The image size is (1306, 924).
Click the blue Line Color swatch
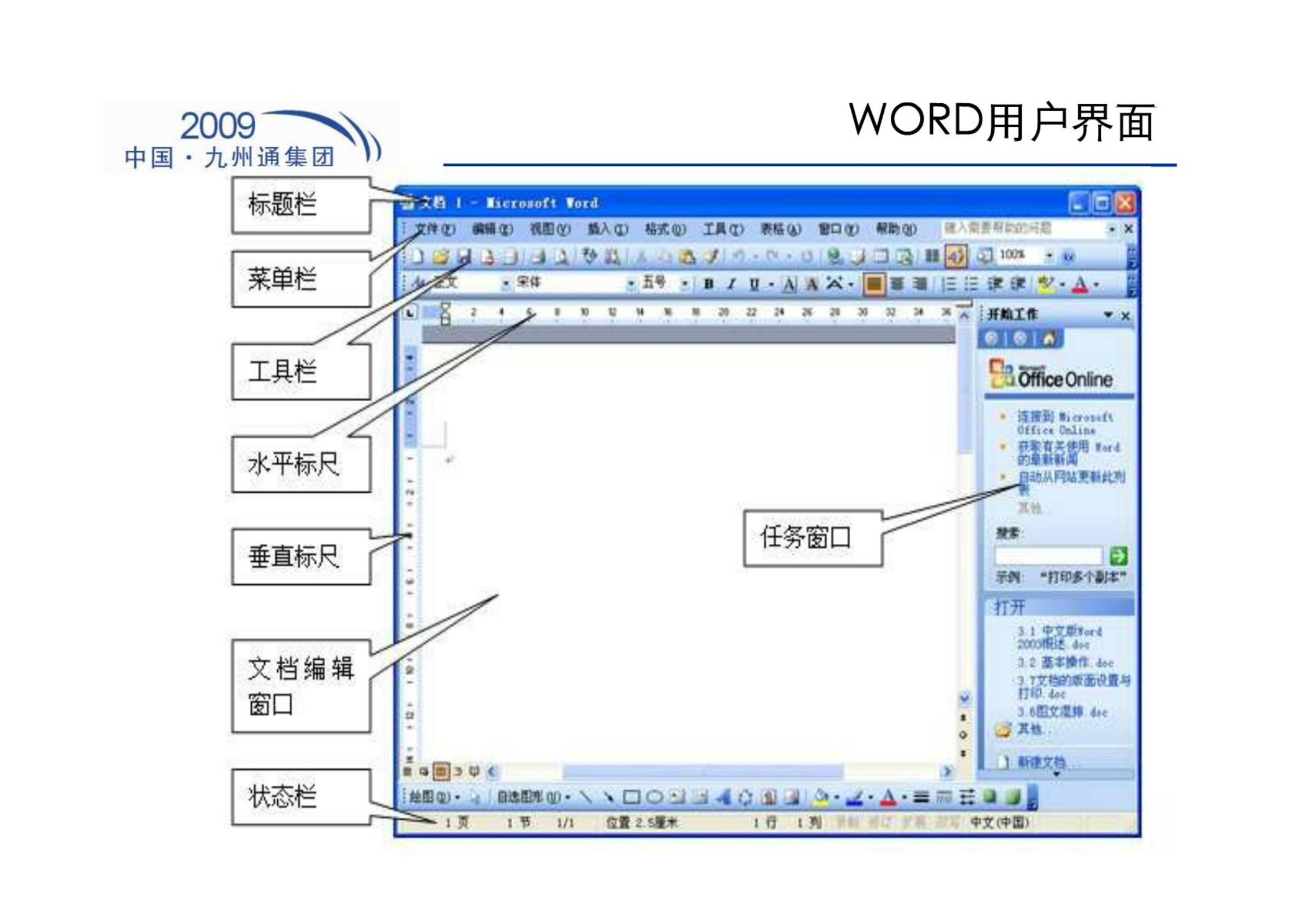coord(854,798)
